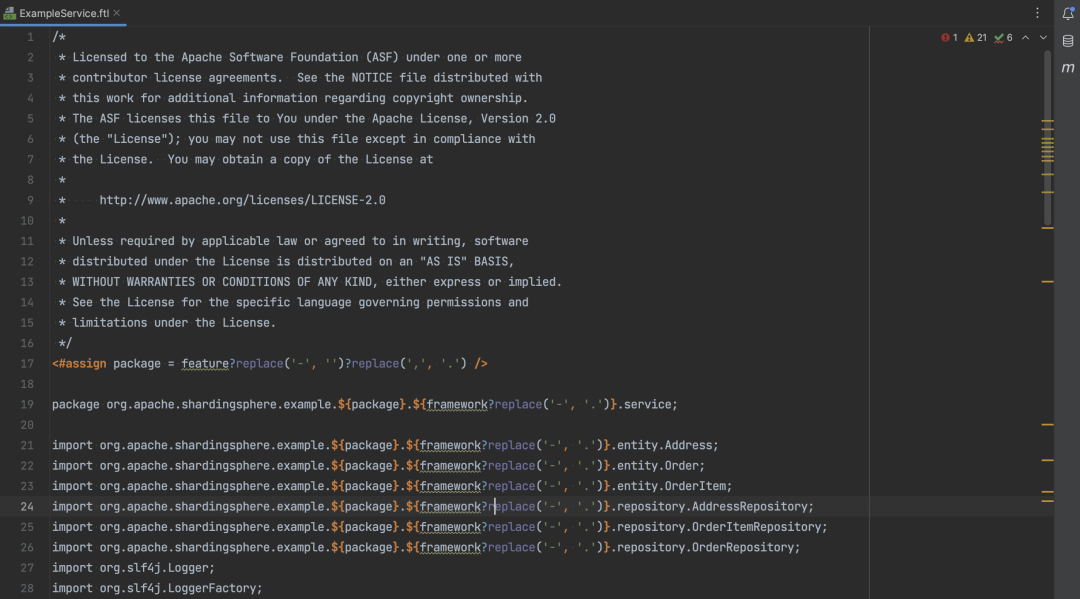
Task: Click 'entity.Address;' import text
Action: tap(667, 445)
